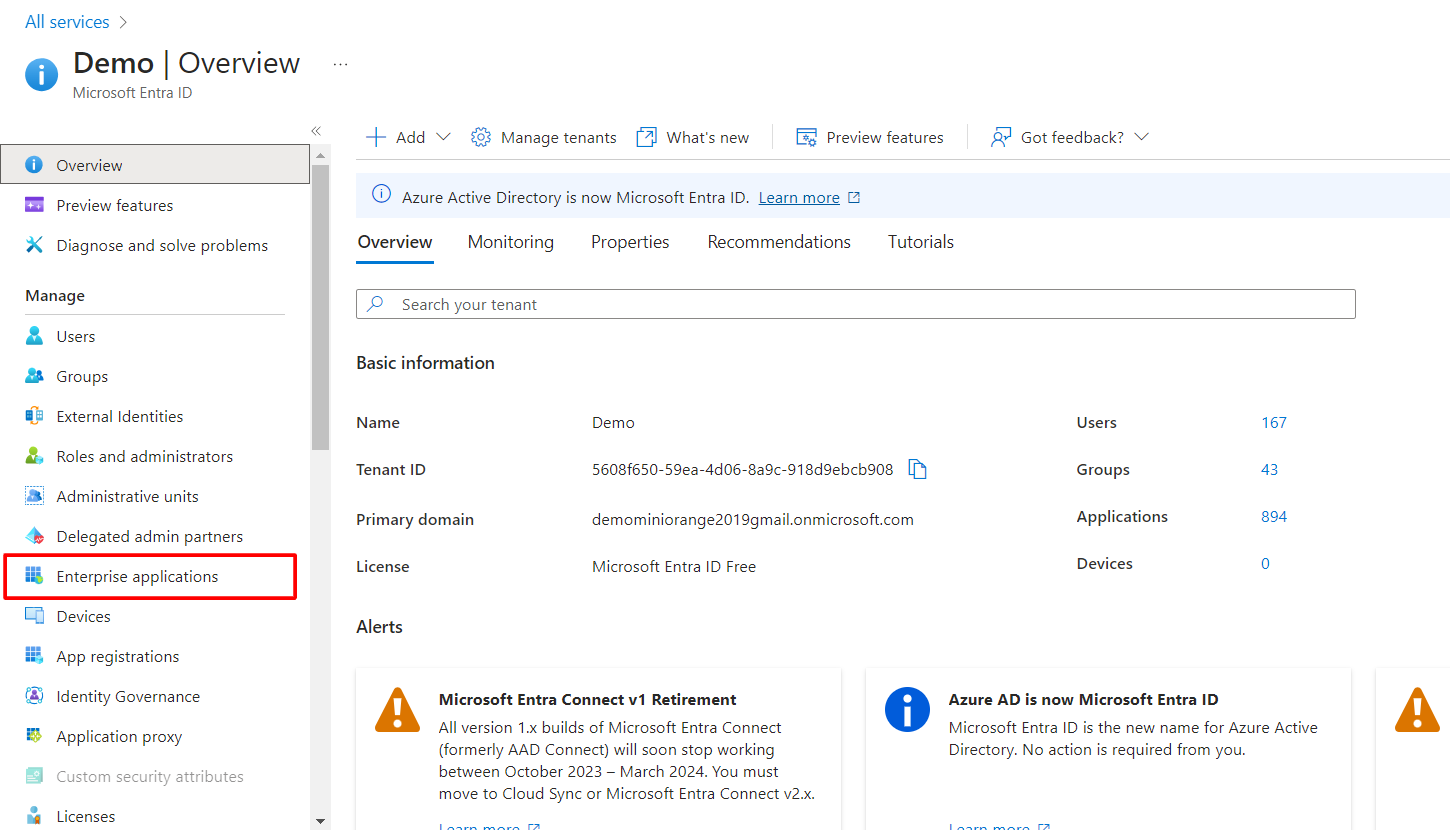Open the Applications count 894 link
Screen dimensions: 1450x830
[1274, 516]
